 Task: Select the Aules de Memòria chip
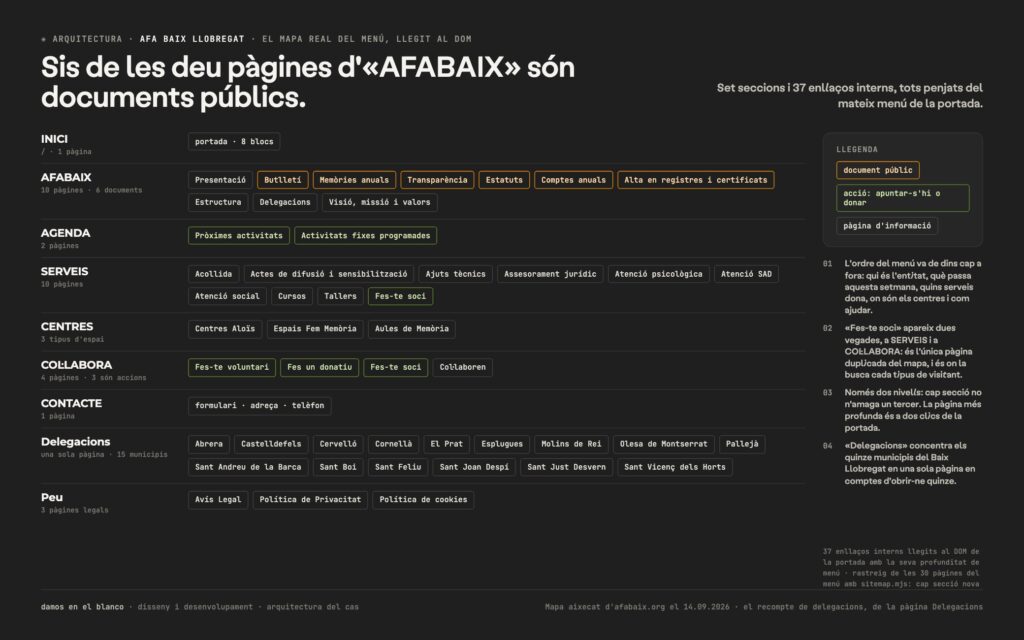[411, 329]
